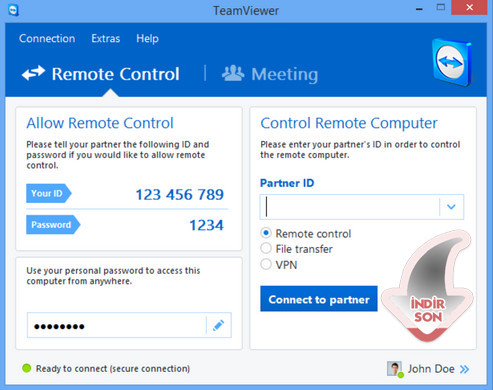
Task: Click the green ready status indicator
Action: [x=26, y=368]
